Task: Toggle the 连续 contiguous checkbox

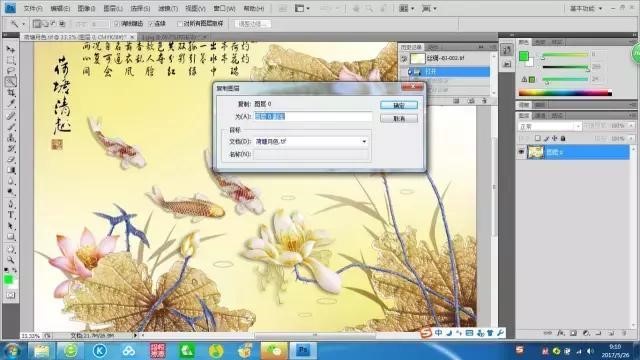Action: click(151, 24)
